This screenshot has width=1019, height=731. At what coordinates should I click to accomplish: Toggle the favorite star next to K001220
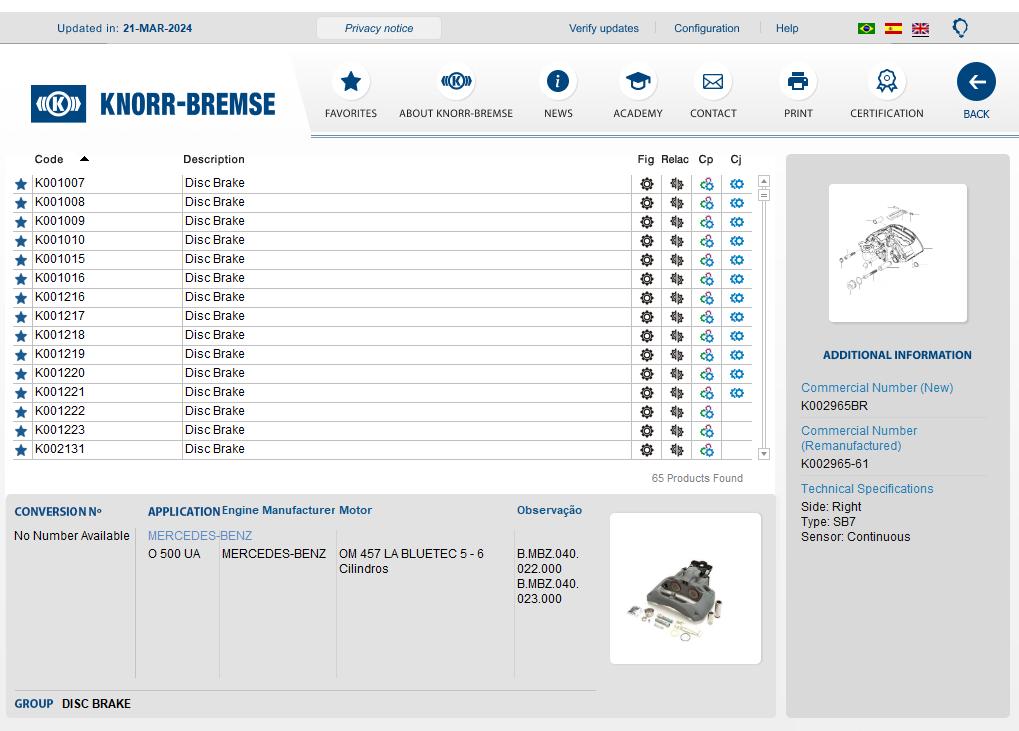pyautogui.click(x=21, y=373)
